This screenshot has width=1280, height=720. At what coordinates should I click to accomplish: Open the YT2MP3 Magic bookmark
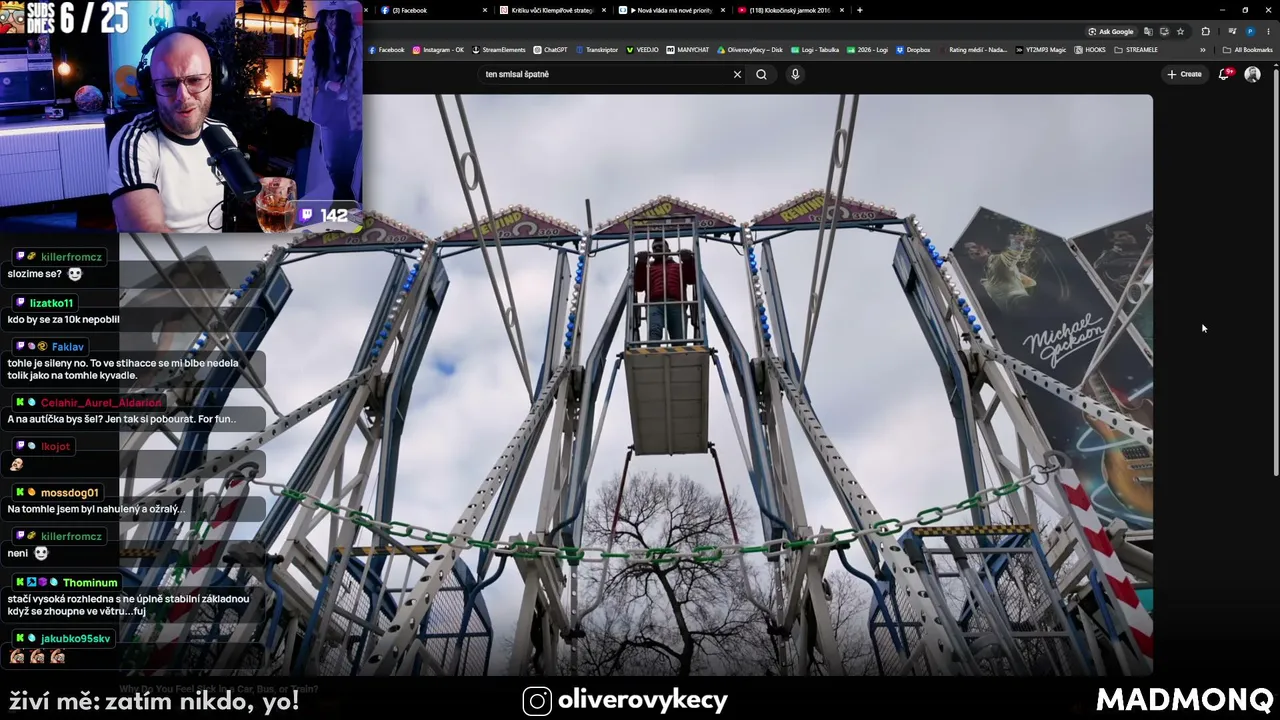pos(1041,49)
